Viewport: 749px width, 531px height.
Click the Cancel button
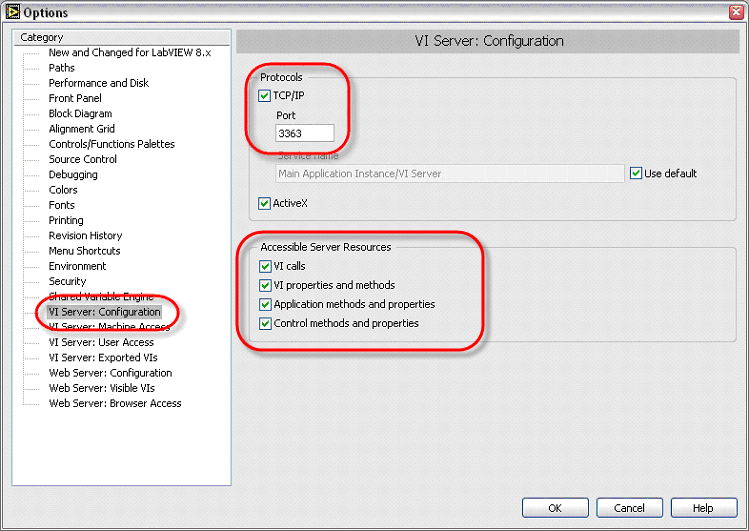pos(629,507)
